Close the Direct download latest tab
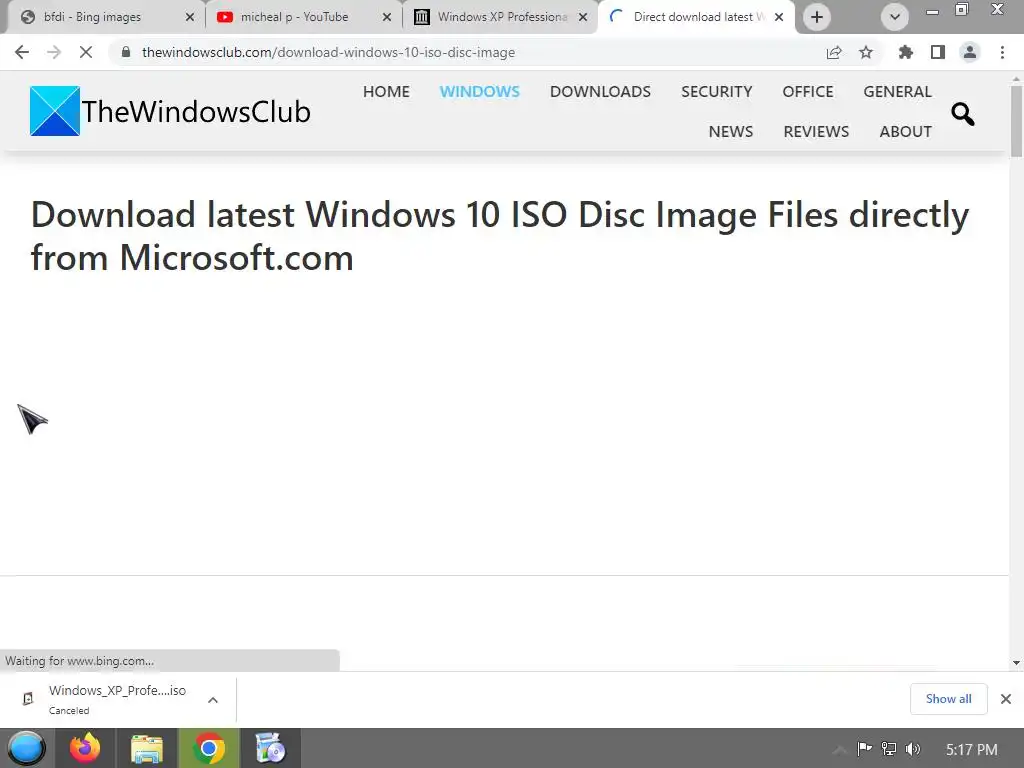 coord(779,17)
